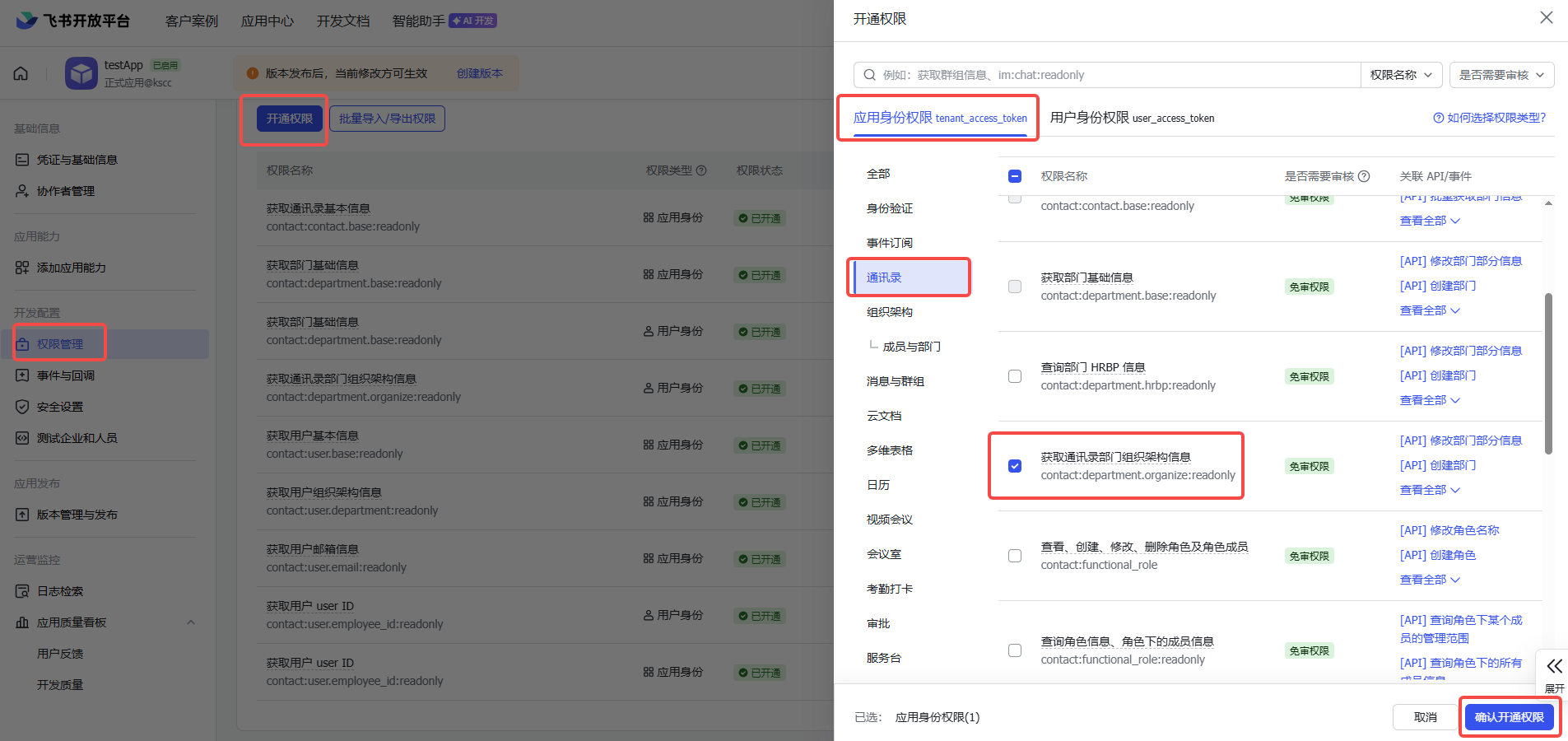Select 消息与群组 category
Viewport: 1568px width, 741px height.
tap(896, 381)
